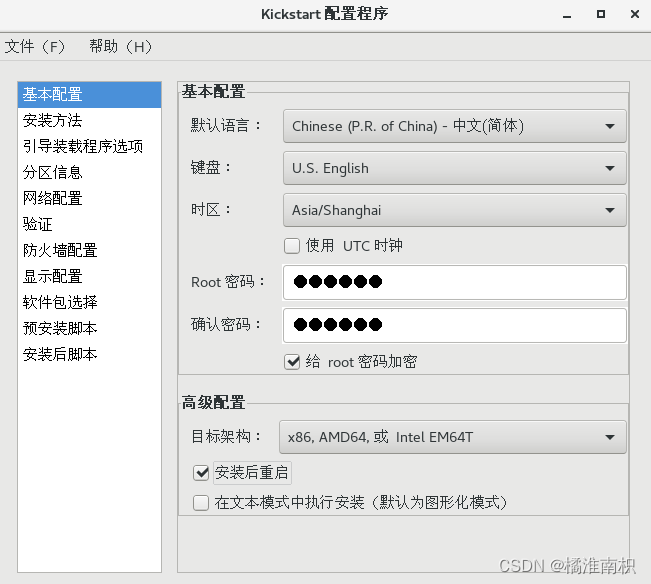Expand the 默认语言 dropdown
Screen dimensions: 651x584
pos(455,126)
